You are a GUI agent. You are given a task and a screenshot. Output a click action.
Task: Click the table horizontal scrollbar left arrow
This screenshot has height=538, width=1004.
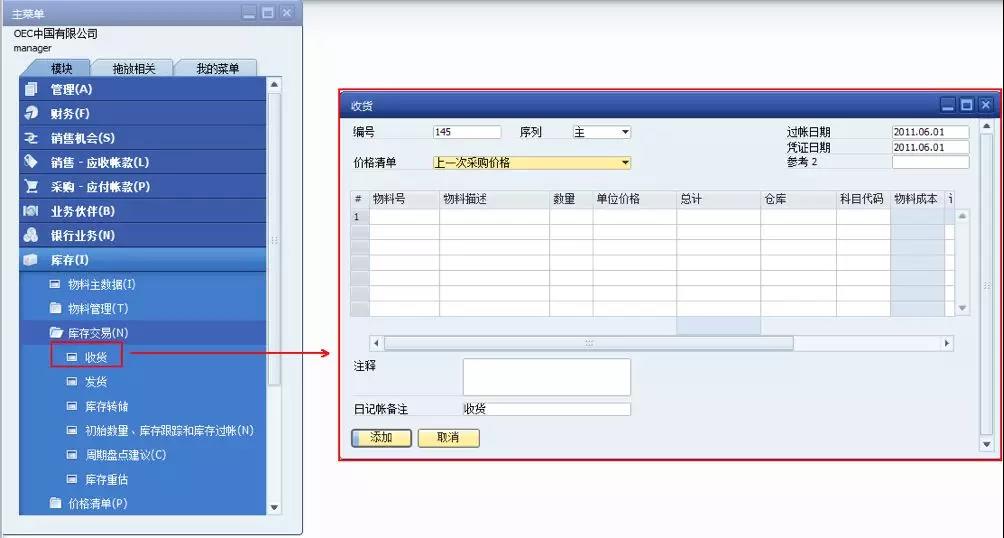pyautogui.click(x=376, y=343)
